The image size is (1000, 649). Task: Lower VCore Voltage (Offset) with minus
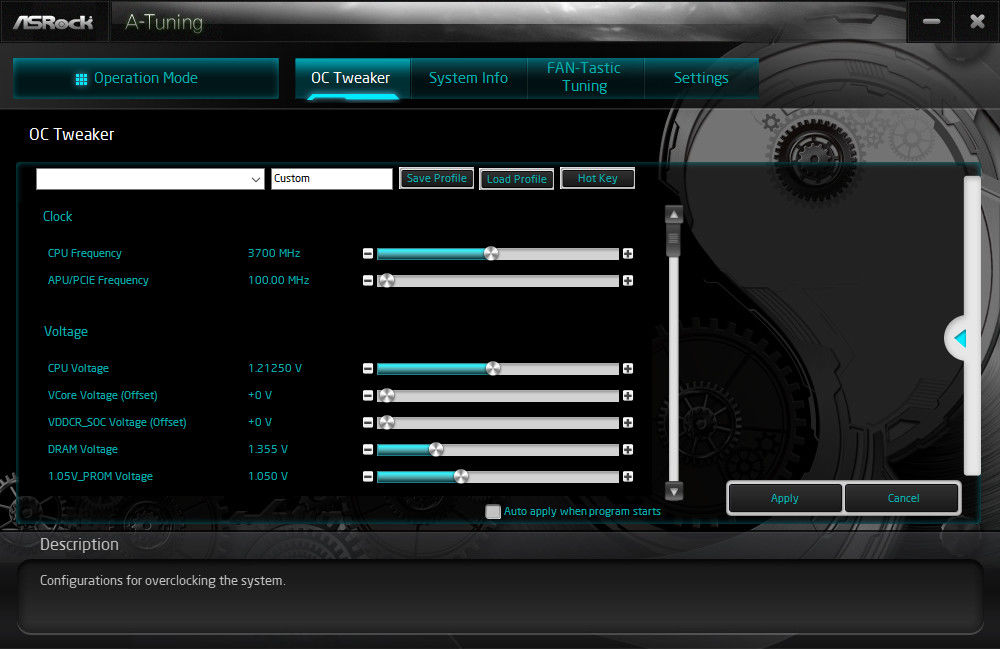pyautogui.click(x=368, y=396)
